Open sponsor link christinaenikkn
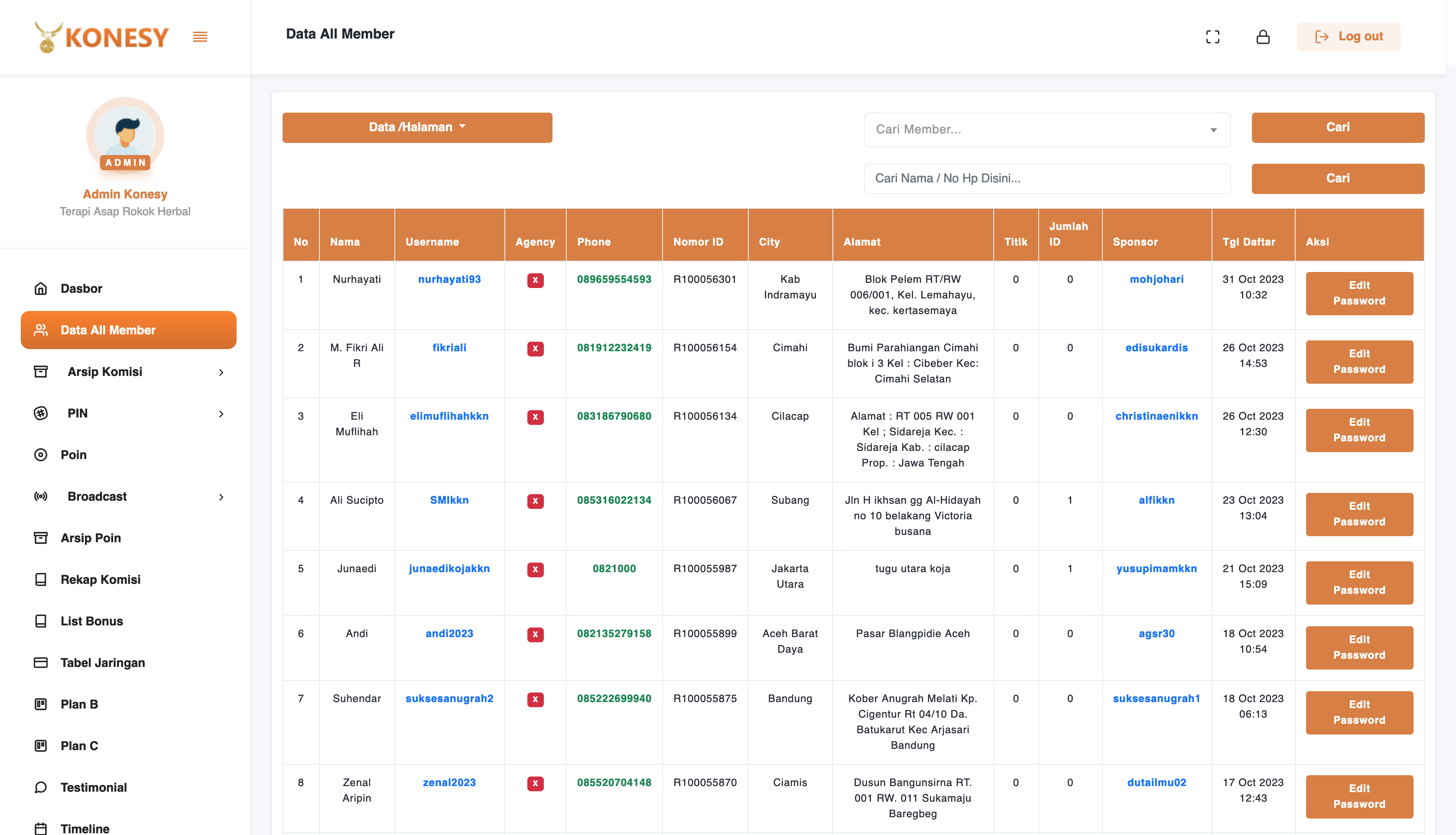Image resolution: width=1456 pixels, height=835 pixels. pos(1157,416)
